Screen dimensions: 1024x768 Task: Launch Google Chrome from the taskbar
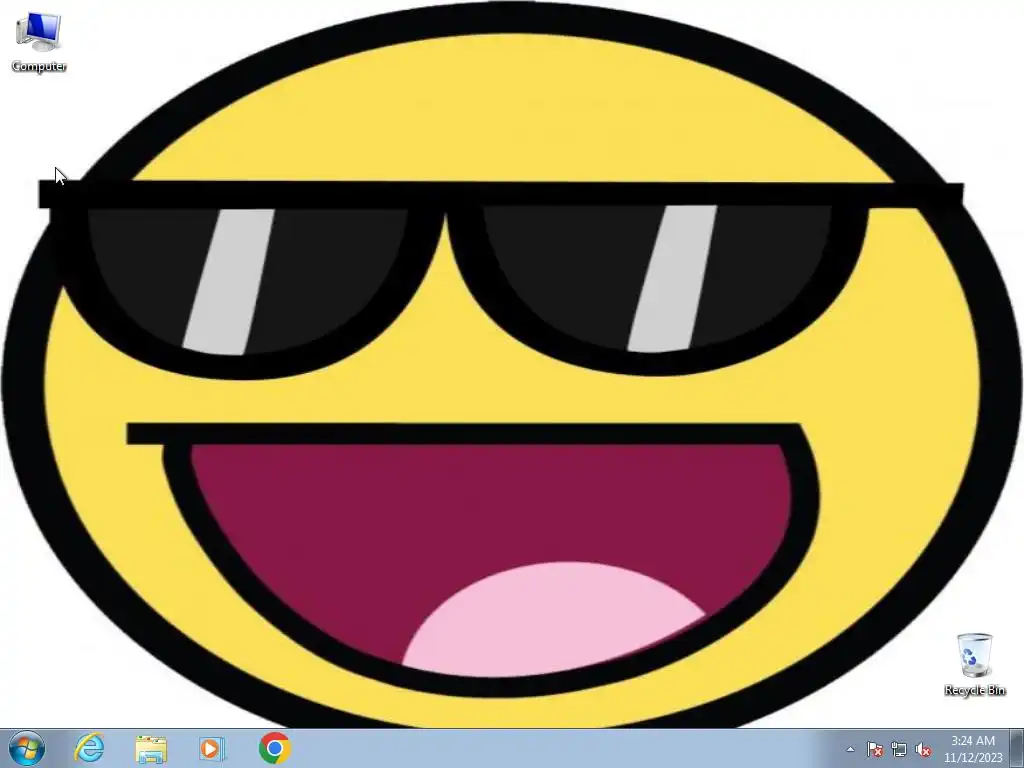click(274, 748)
